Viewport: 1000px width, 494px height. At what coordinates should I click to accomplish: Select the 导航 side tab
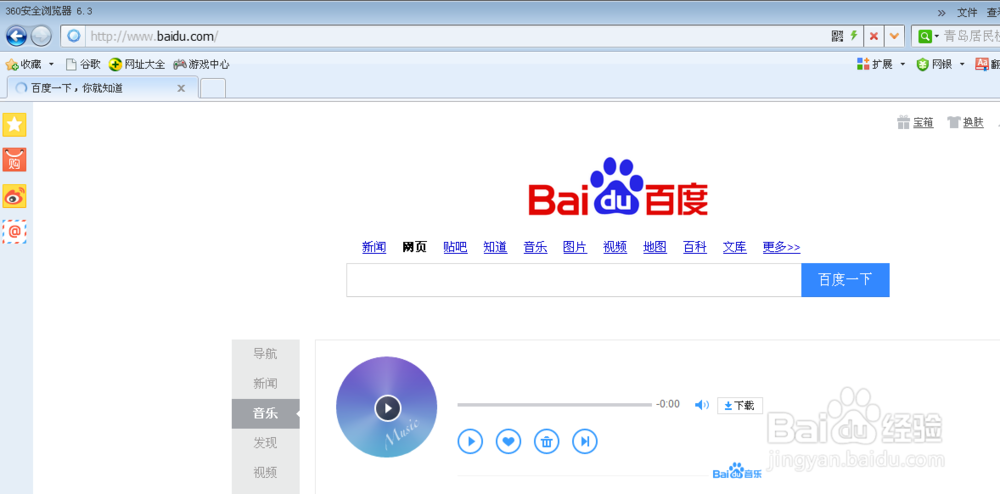point(265,354)
